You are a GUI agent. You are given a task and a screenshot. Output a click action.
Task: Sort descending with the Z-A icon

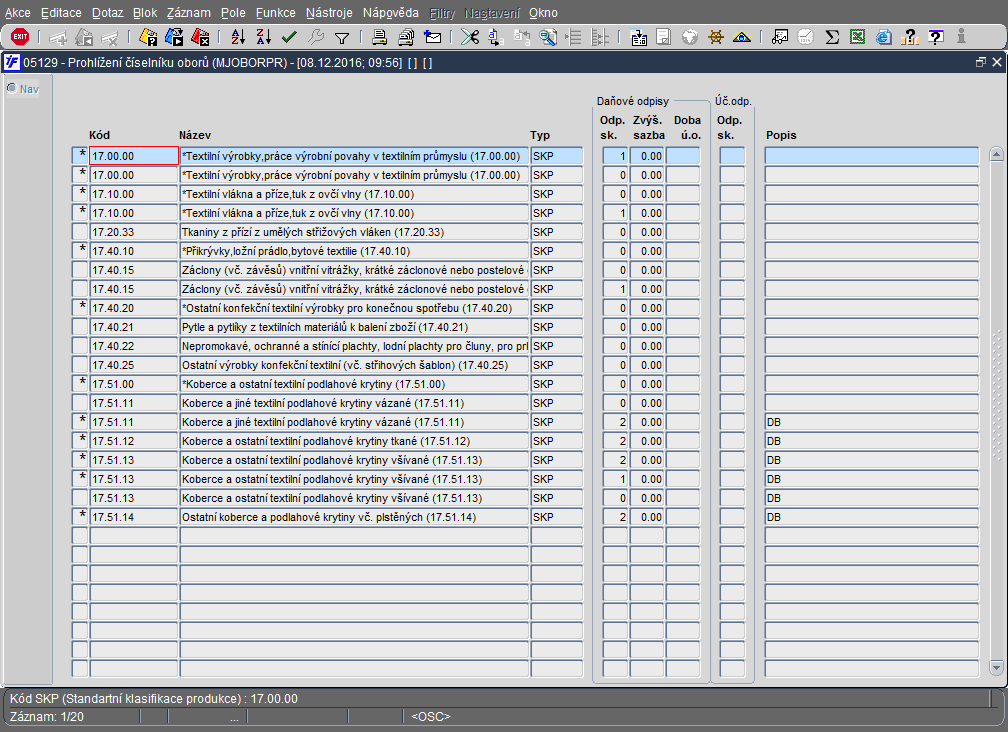264,37
